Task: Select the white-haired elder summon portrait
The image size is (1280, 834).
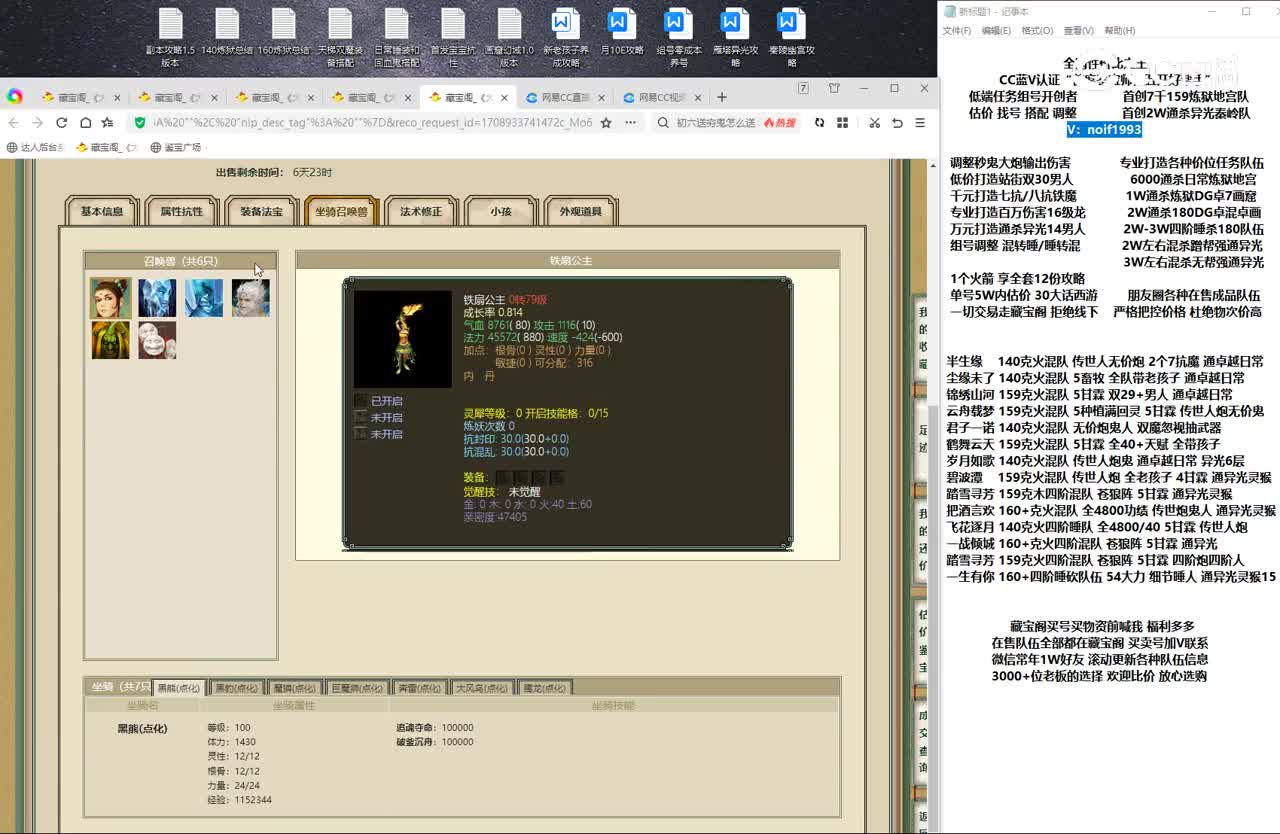Action: [250, 298]
